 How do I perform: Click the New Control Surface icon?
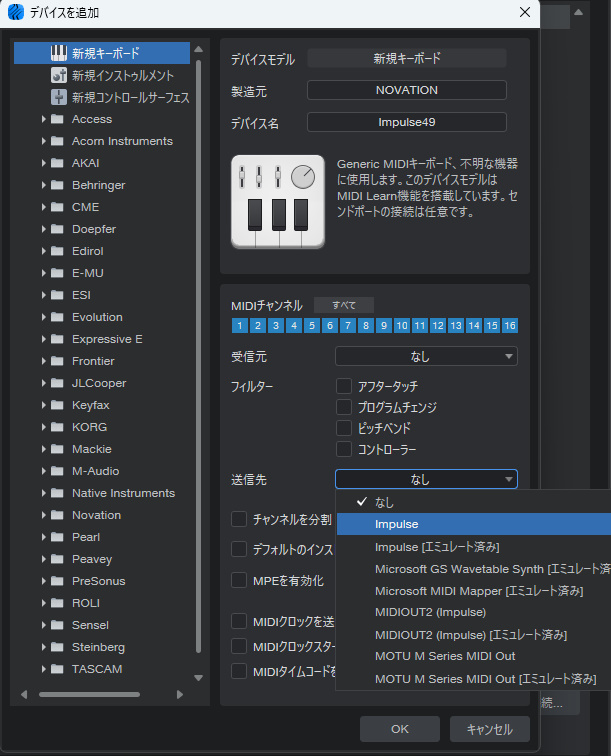[59, 97]
